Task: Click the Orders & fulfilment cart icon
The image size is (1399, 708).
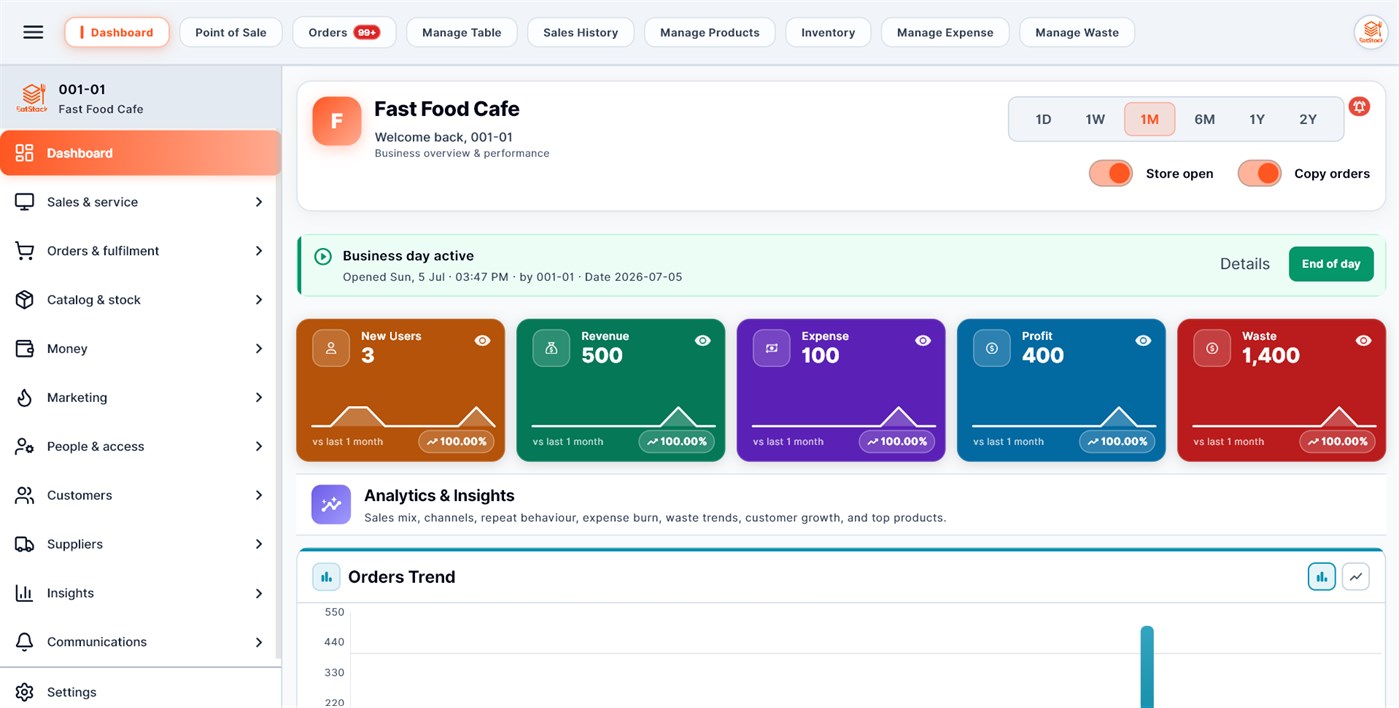Action: [25, 251]
